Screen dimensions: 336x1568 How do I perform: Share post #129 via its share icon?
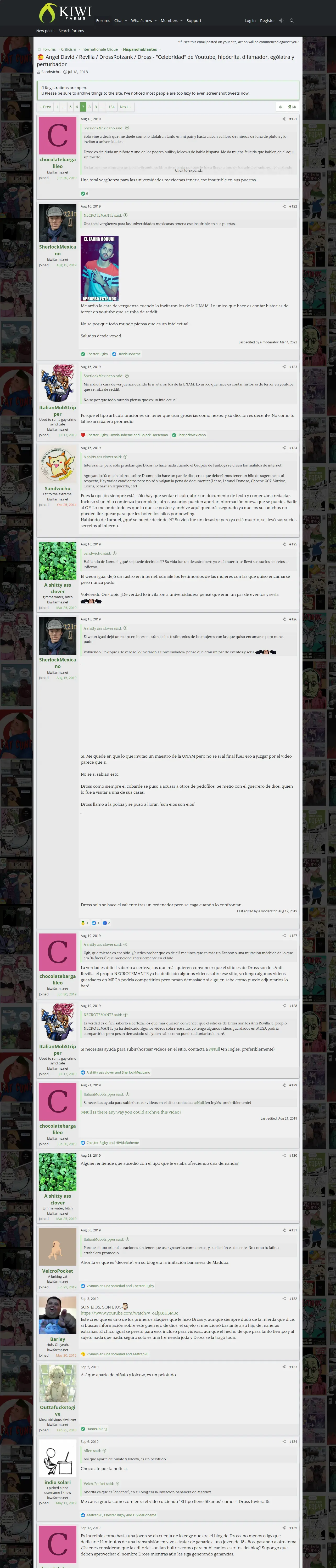coord(284,1085)
